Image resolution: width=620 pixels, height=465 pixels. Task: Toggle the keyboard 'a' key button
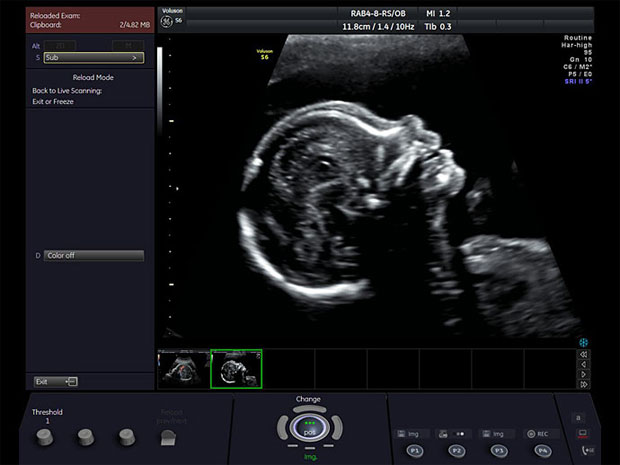579,416
